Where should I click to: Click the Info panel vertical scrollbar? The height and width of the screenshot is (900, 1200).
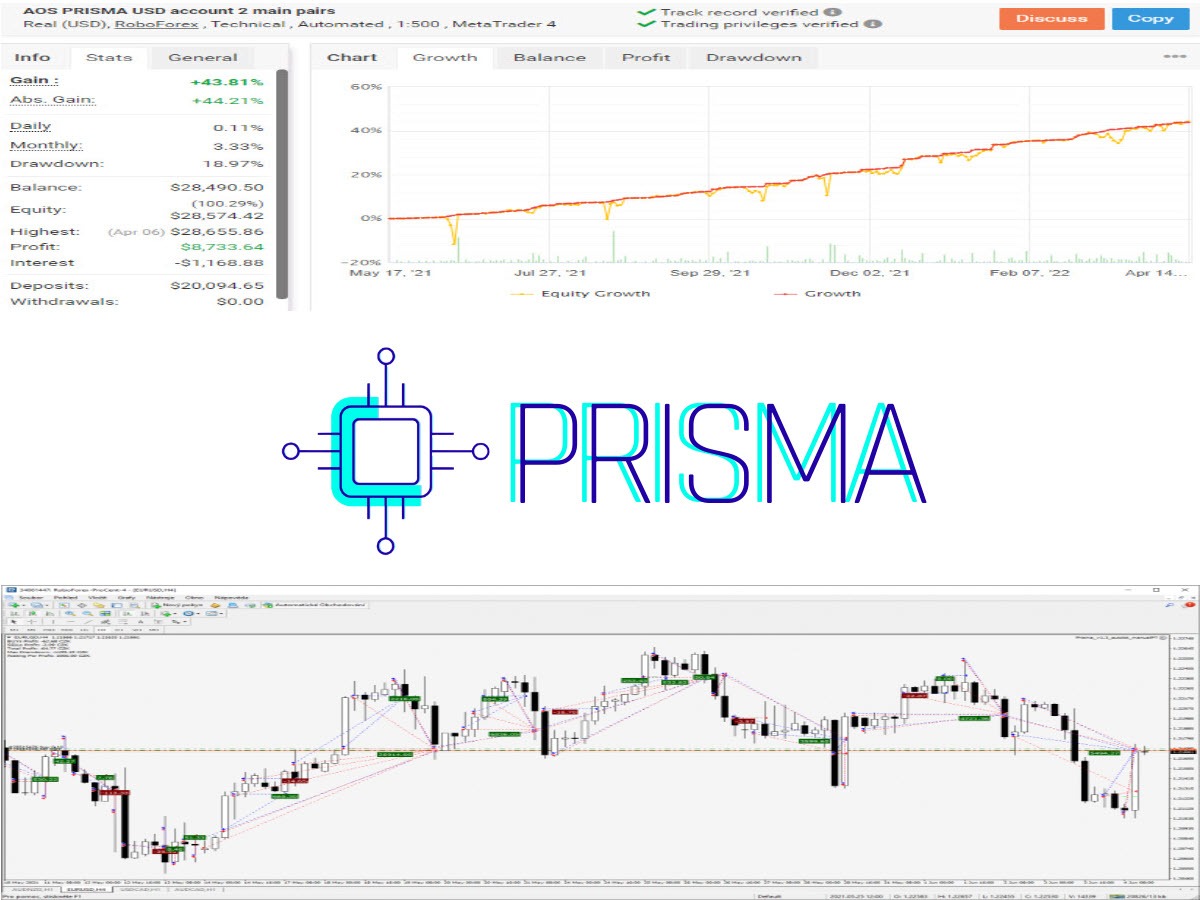[281, 184]
